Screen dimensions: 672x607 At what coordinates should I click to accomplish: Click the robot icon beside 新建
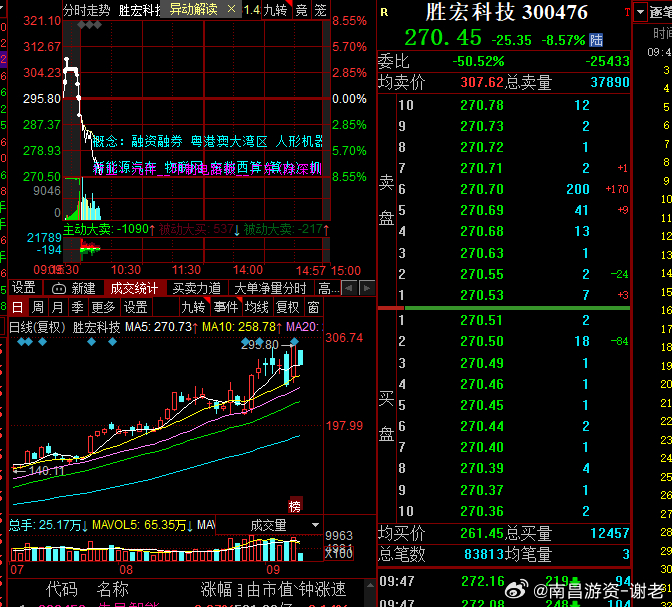(x=59, y=288)
